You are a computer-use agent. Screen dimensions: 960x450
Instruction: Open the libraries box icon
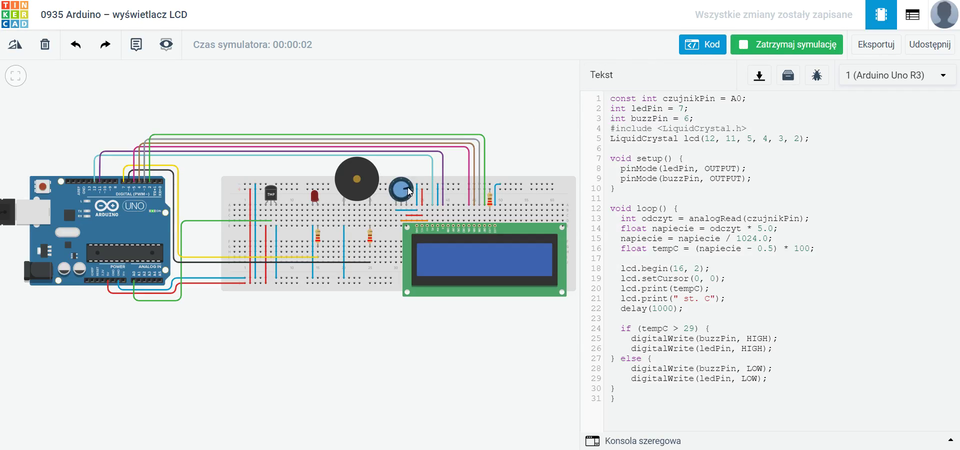[x=788, y=75]
